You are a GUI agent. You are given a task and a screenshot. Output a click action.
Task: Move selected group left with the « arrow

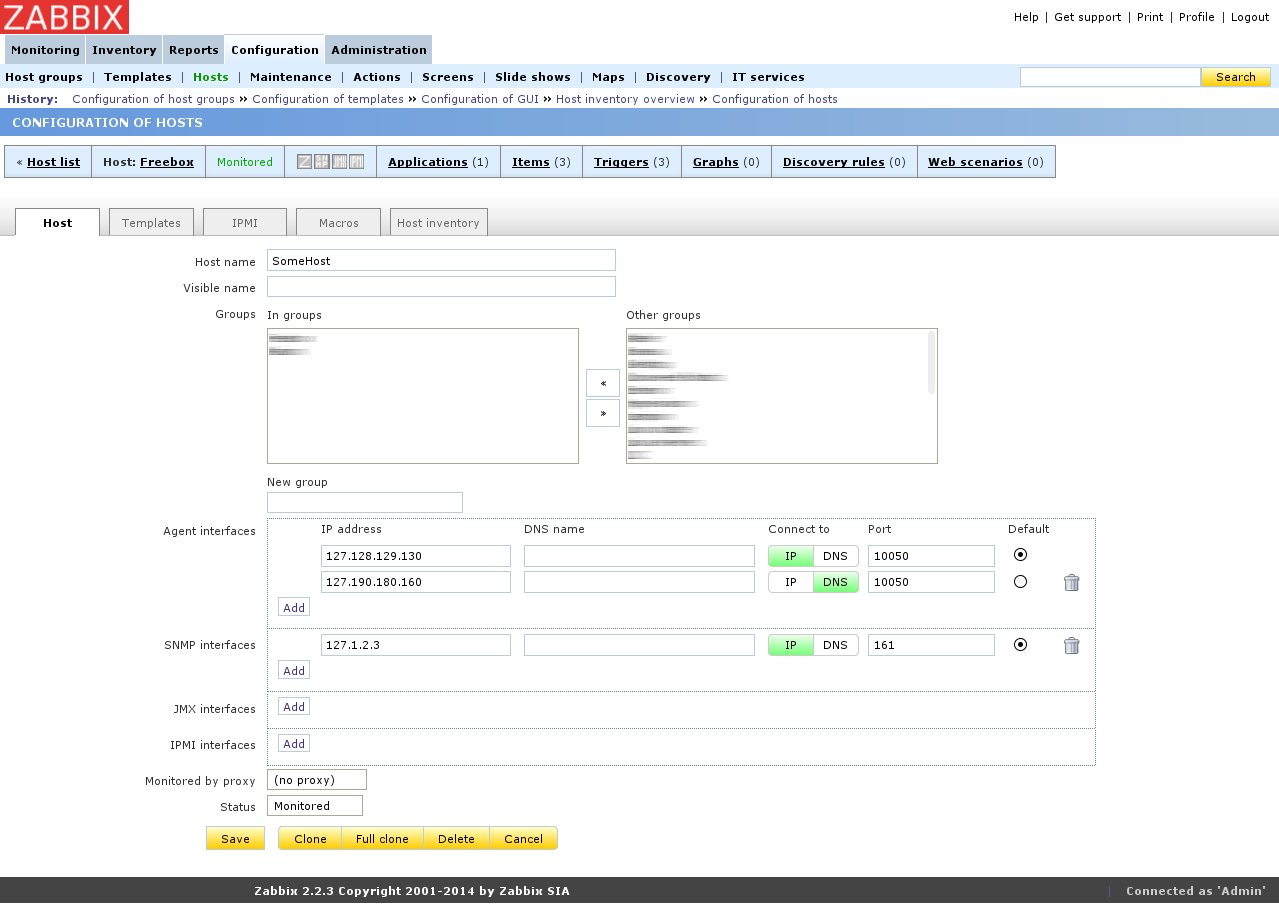click(x=602, y=383)
